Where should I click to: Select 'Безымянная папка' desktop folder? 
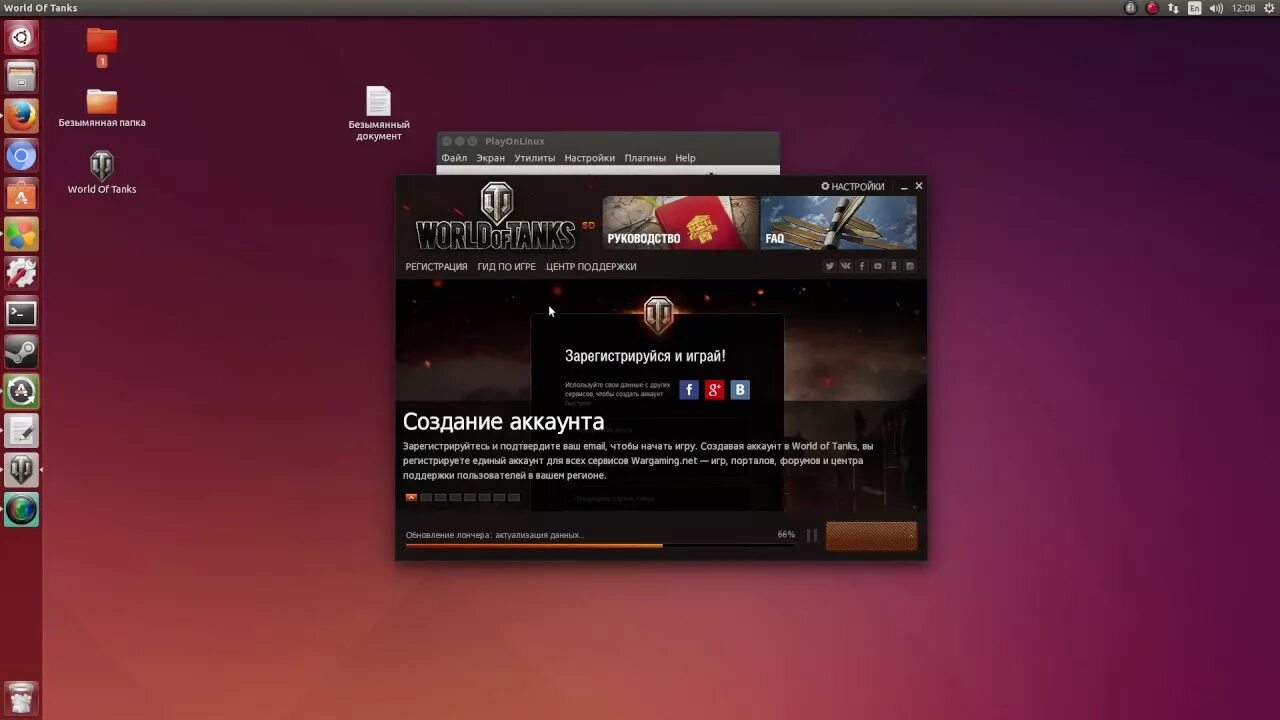pyautogui.click(x=102, y=108)
